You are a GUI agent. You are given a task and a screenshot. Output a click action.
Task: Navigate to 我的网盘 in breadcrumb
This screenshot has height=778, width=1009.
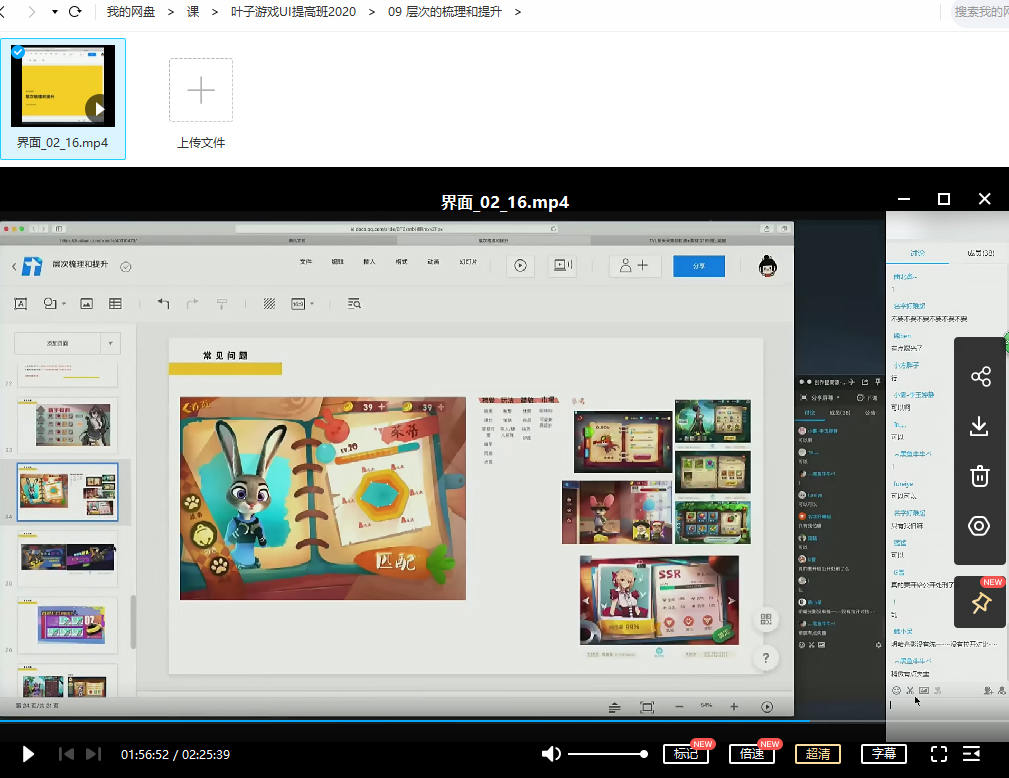point(131,12)
